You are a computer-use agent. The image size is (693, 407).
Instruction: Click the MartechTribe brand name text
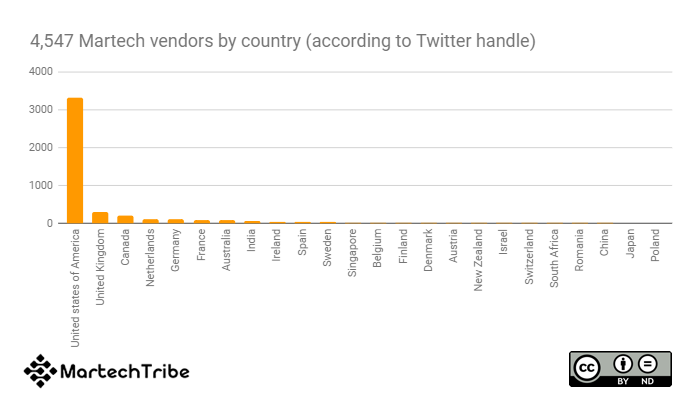[x=124, y=372]
